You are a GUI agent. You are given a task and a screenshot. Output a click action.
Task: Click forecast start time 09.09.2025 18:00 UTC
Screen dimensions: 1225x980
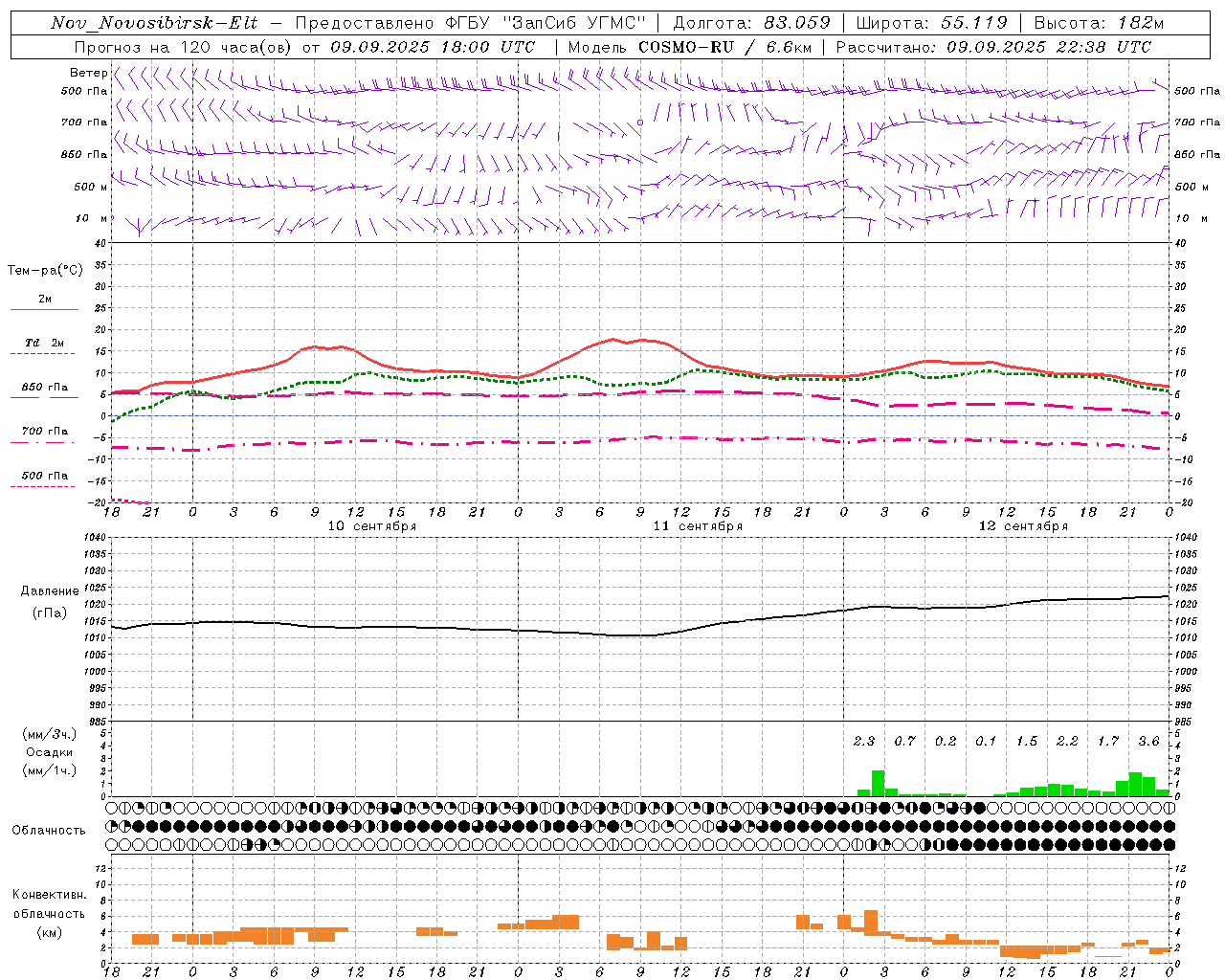pos(433,47)
